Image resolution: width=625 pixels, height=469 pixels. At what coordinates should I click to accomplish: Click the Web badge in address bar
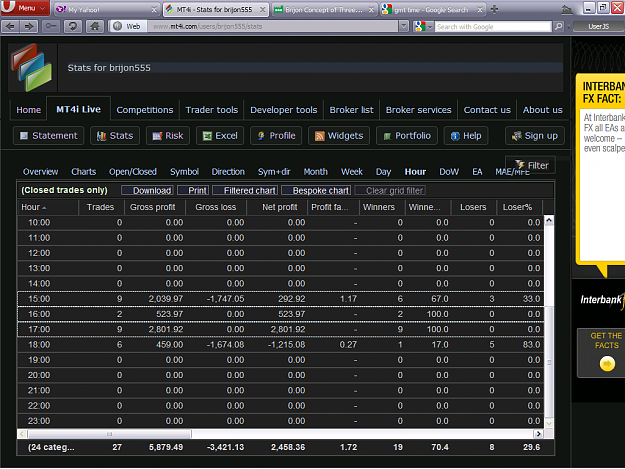[128, 26]
